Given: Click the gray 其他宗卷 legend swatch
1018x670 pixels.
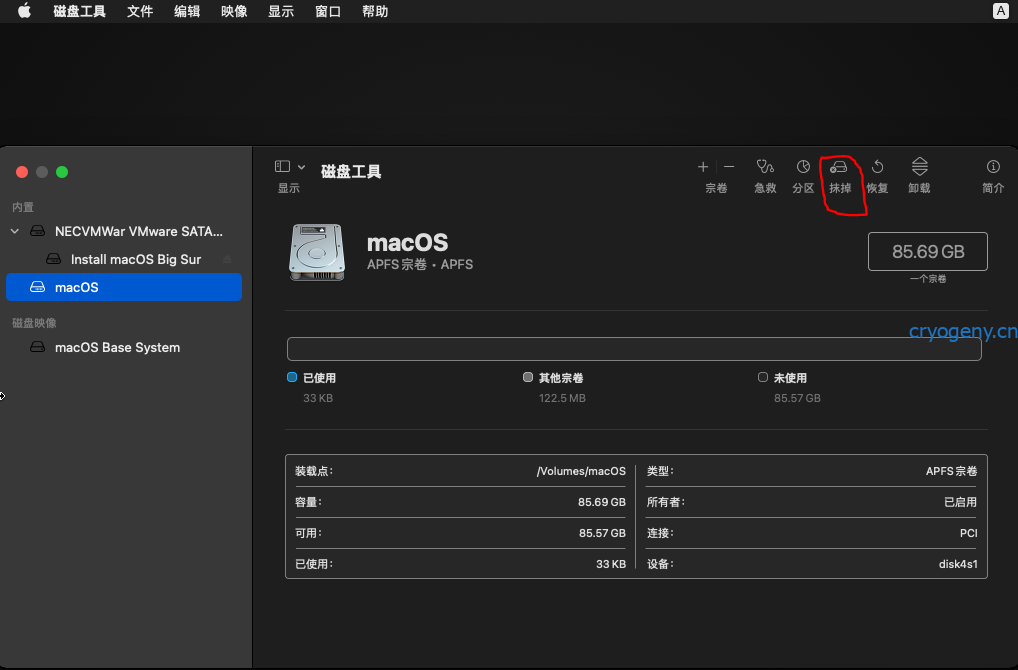Looking at the screenshot, I should pos(528,377).
